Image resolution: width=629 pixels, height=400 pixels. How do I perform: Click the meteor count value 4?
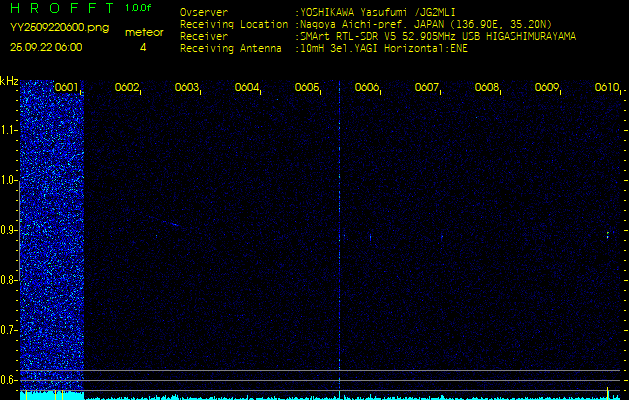[x=143, y=47]
